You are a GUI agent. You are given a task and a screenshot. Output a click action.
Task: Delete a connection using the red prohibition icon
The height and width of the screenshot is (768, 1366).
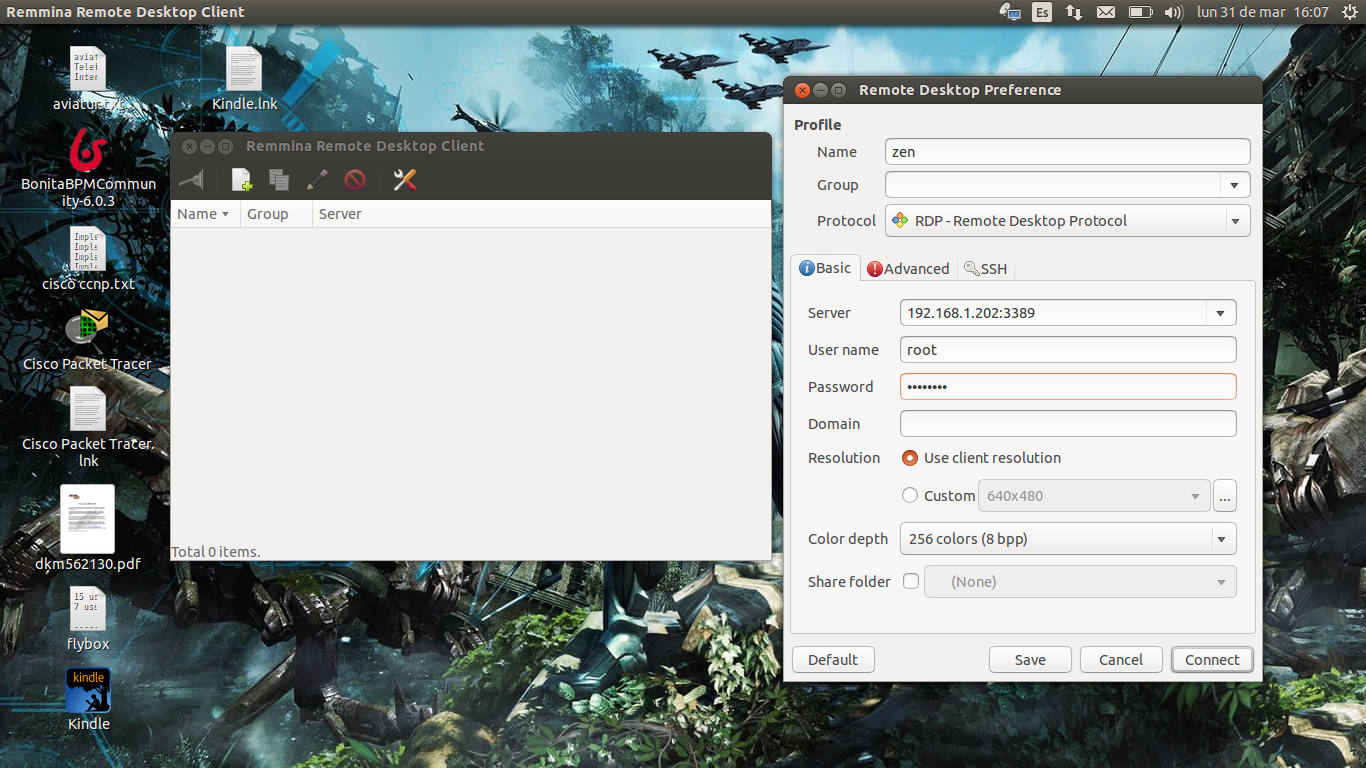[x=355, y=180]
